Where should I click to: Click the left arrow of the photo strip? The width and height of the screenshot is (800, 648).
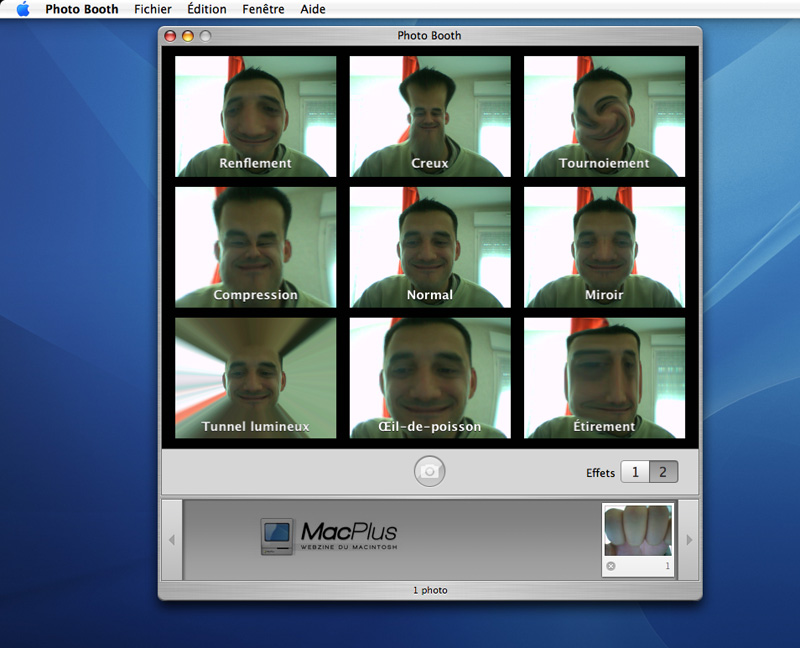tap(172, 540)
